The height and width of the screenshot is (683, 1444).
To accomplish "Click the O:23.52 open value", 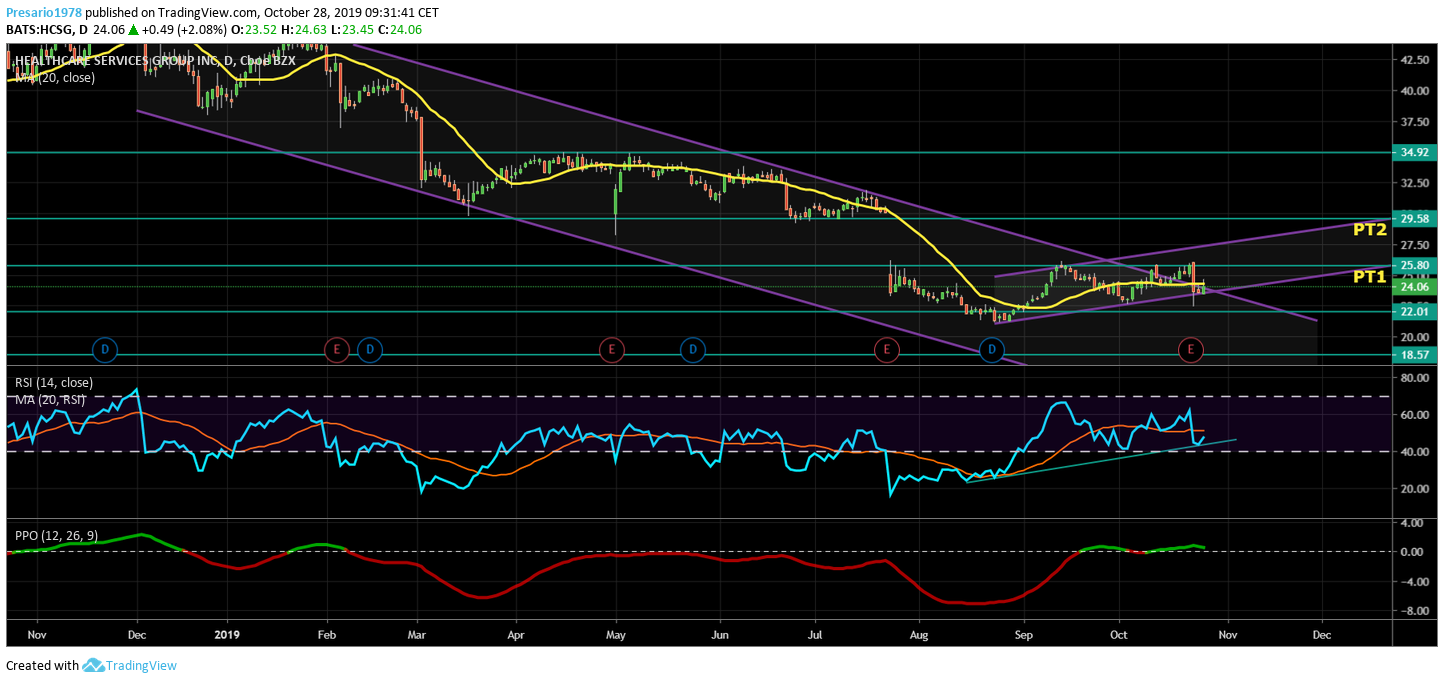I will pos(256,30).
